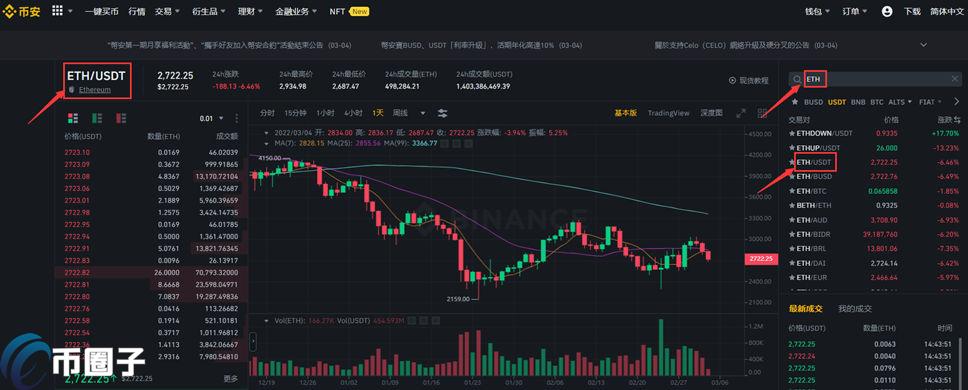
Task: Open the favorites star filter tab
Action: click(x=795, y=102)
